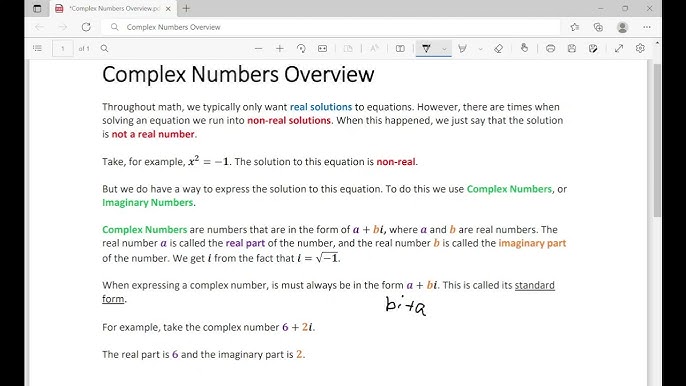Start Read aloud

374,49
